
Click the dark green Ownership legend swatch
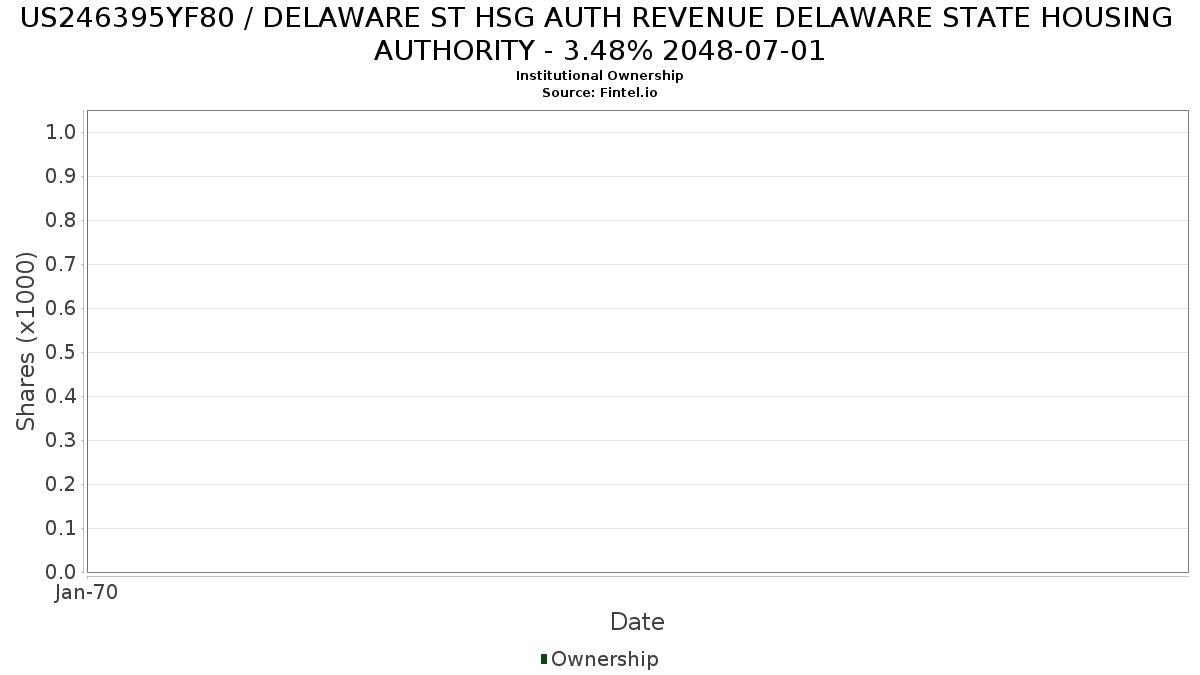pyautogui.click(x=544, y=658)
